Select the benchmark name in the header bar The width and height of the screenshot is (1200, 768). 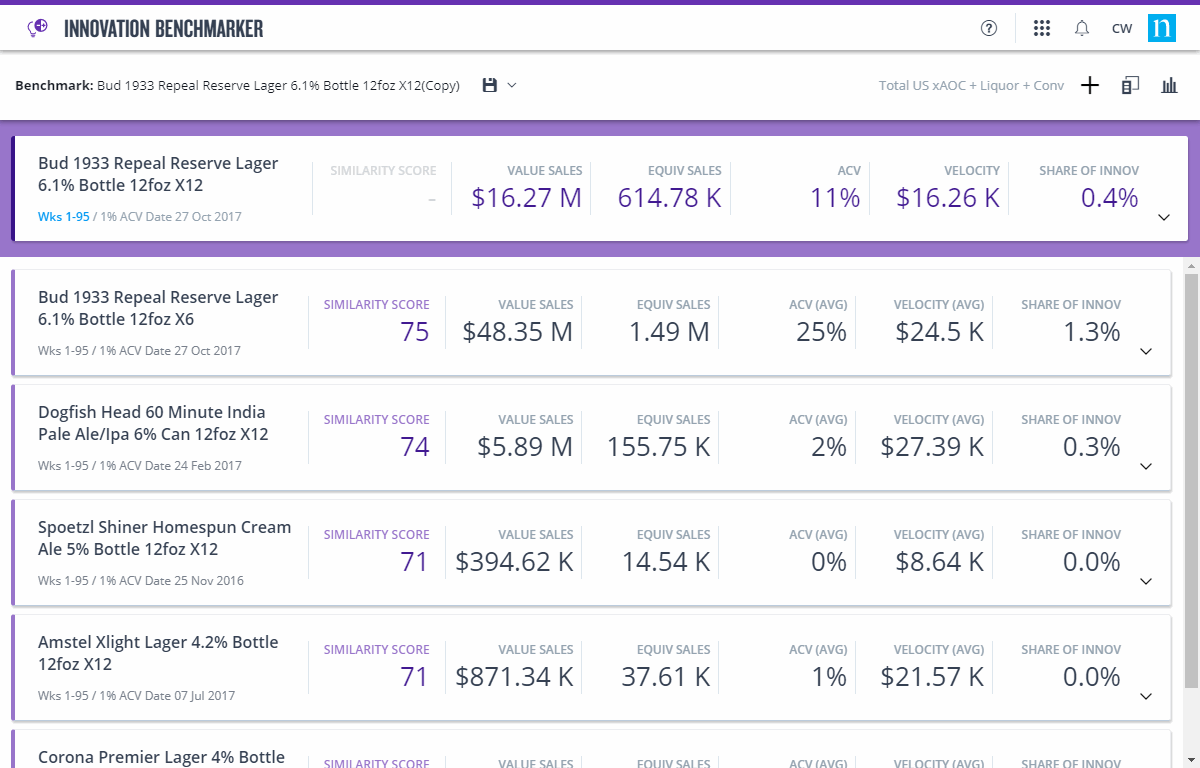click(278, 85)
